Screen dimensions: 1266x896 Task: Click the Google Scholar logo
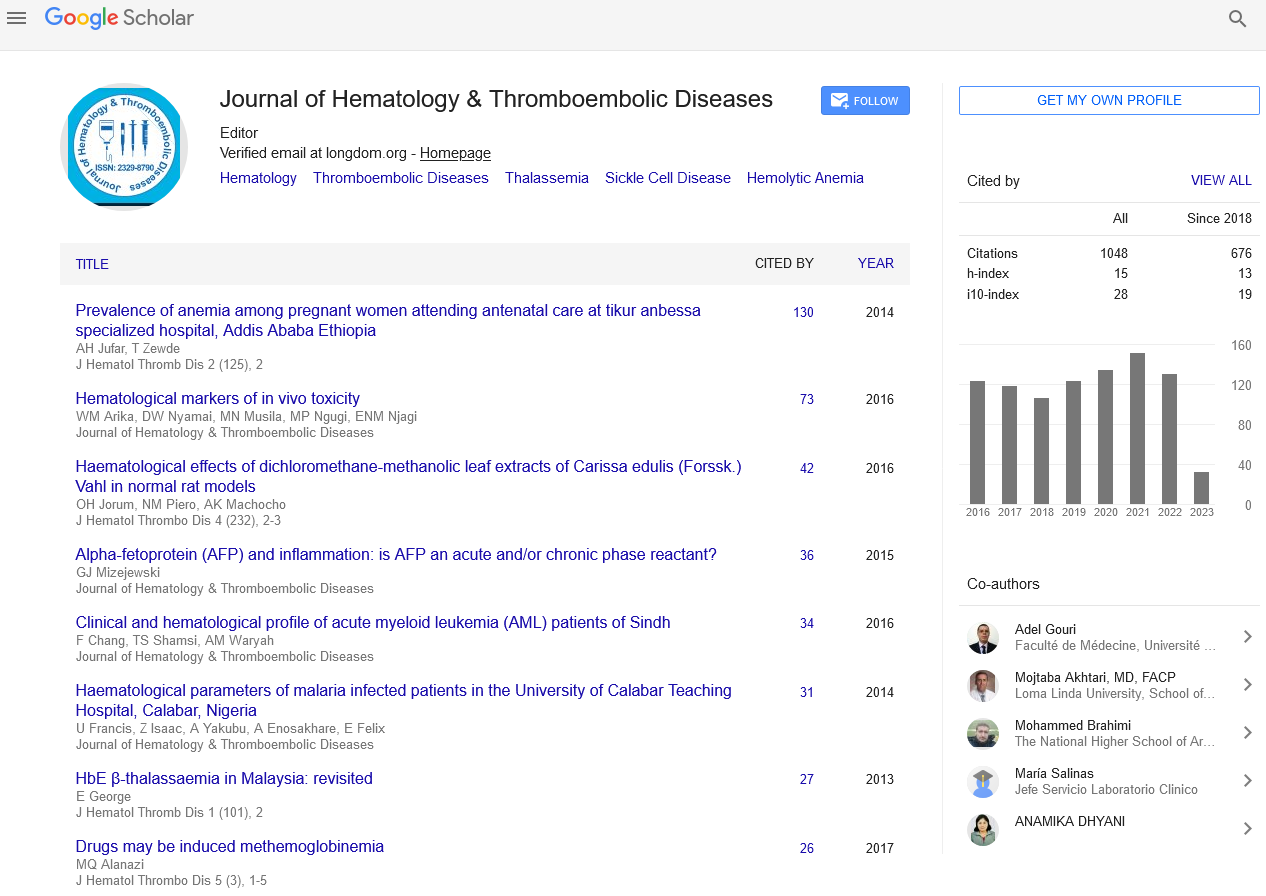tap(119, 18)
